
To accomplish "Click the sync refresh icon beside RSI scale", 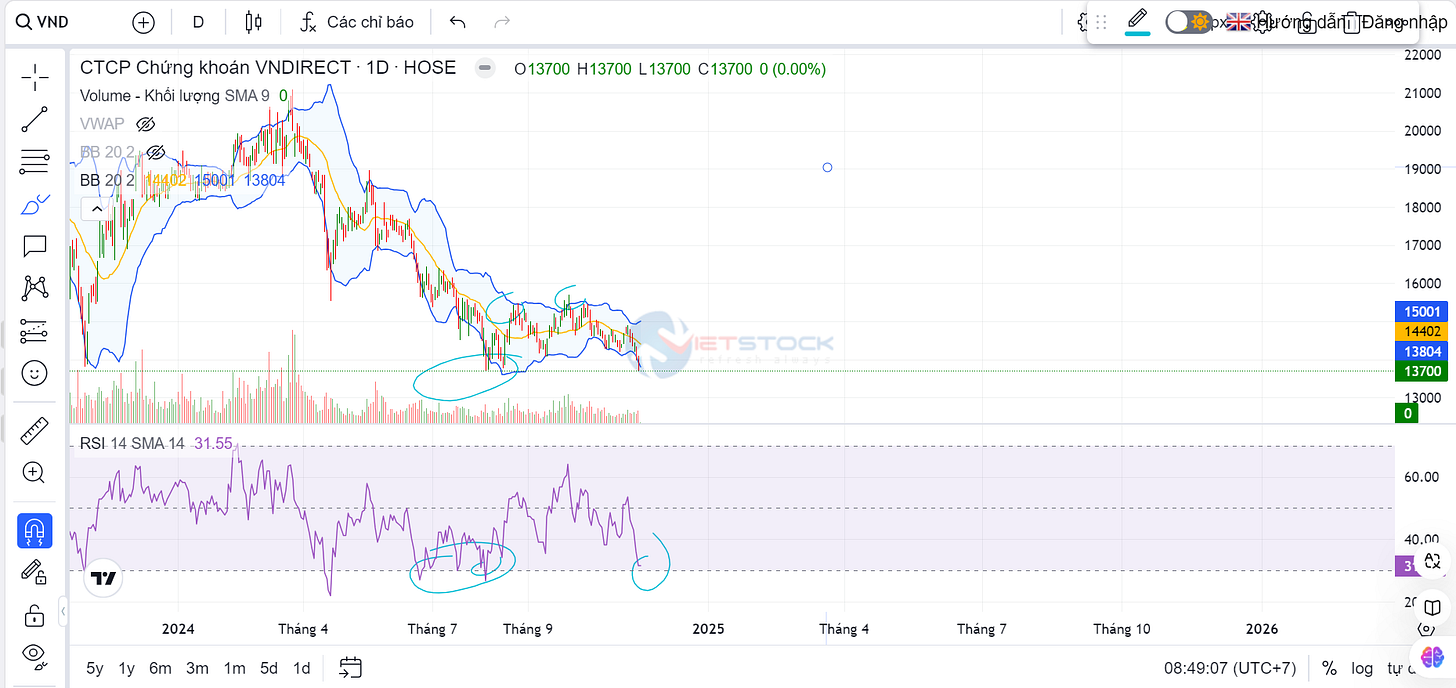I will 1432,561.
